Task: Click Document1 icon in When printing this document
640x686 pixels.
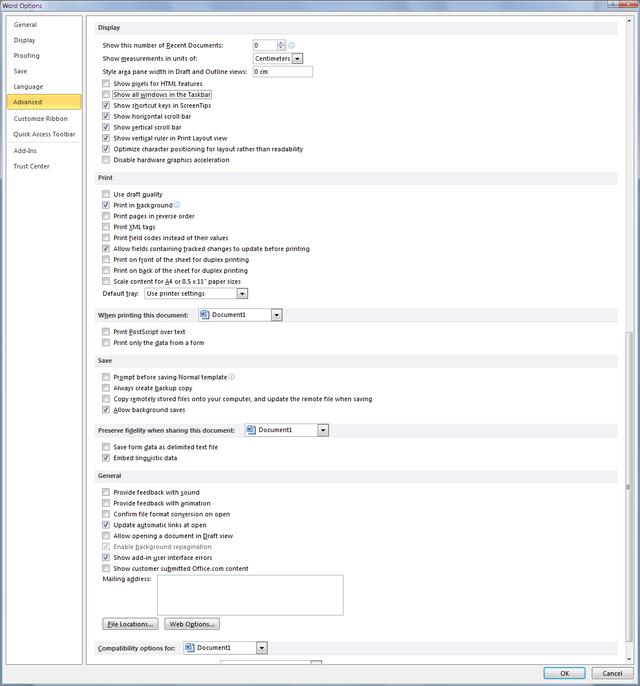Action: click(x=204, y=314)
